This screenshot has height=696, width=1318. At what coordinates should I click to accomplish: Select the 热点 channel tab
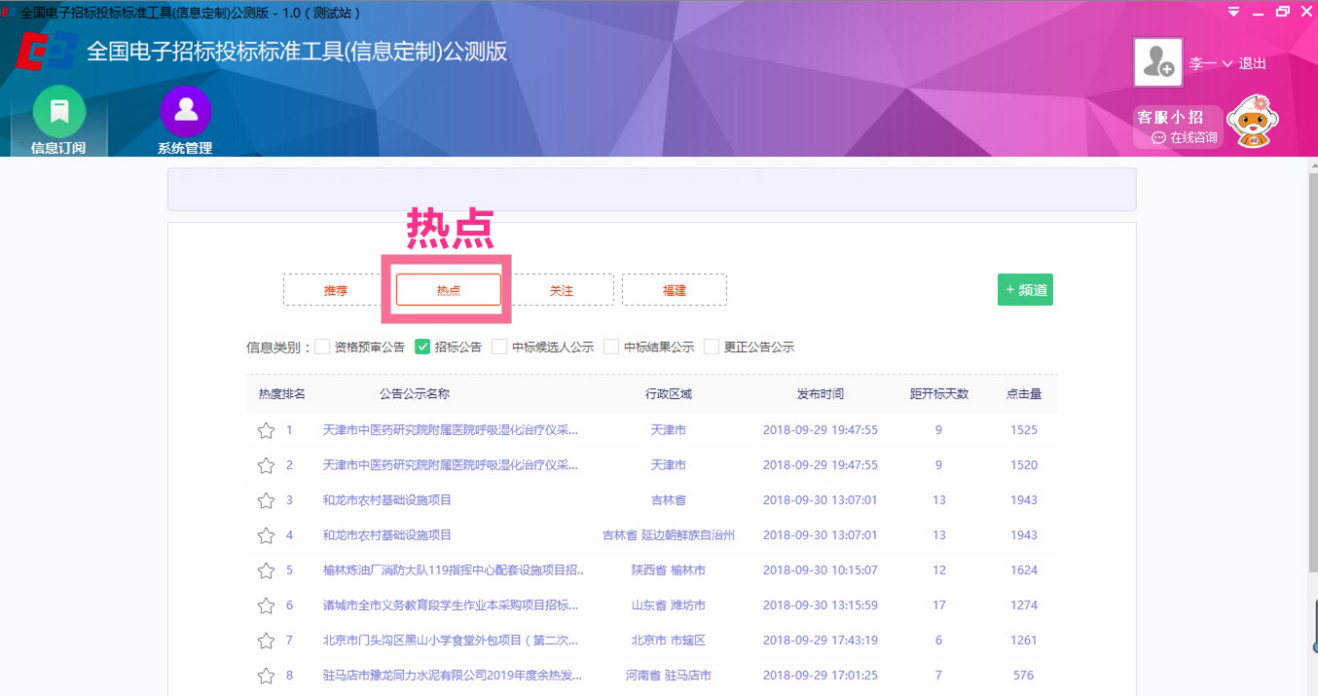(448, 290)
